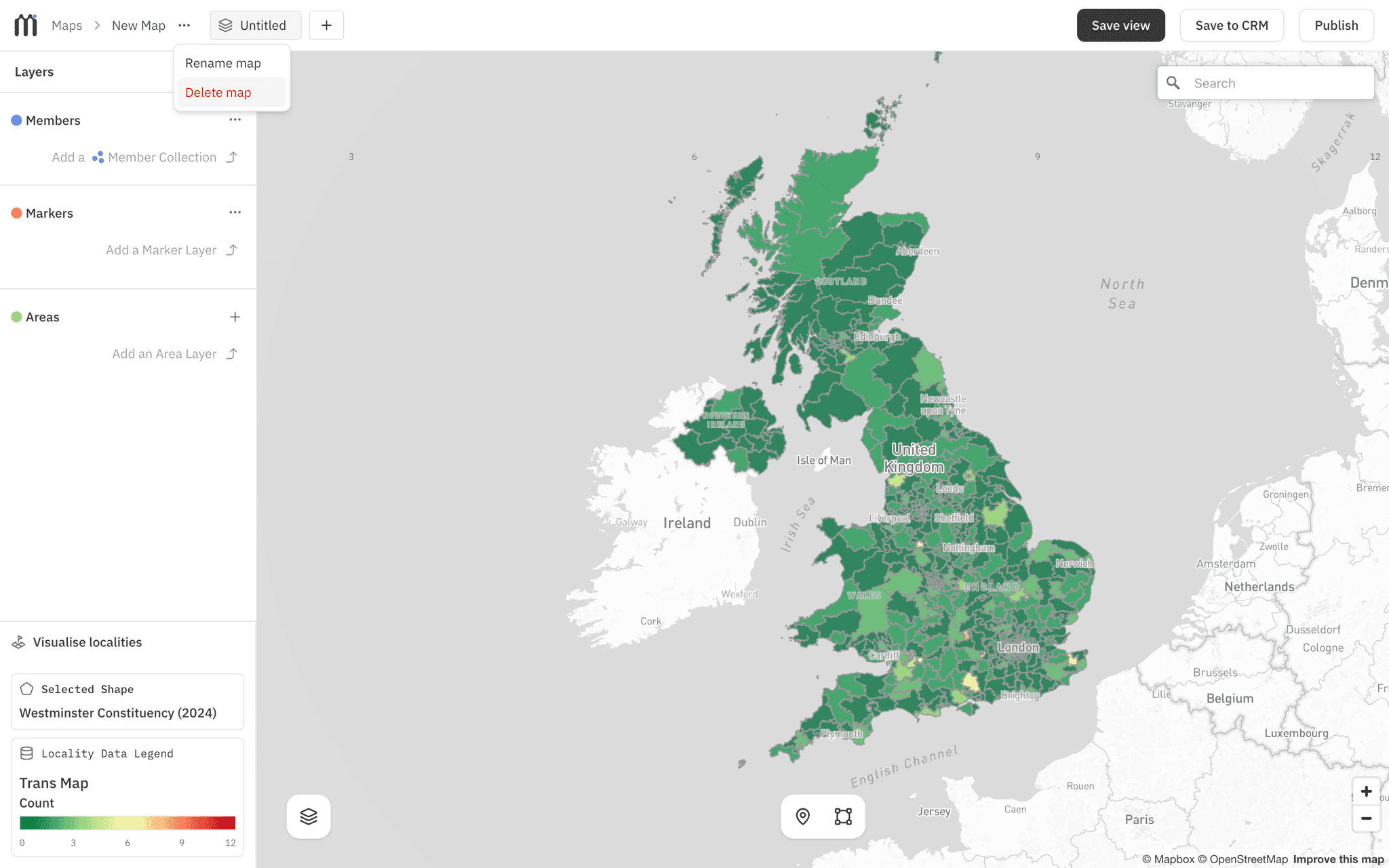Go to Maps in the breadcrumb
This screenshot has width=1389, height=868.
[x=66, y=25]
